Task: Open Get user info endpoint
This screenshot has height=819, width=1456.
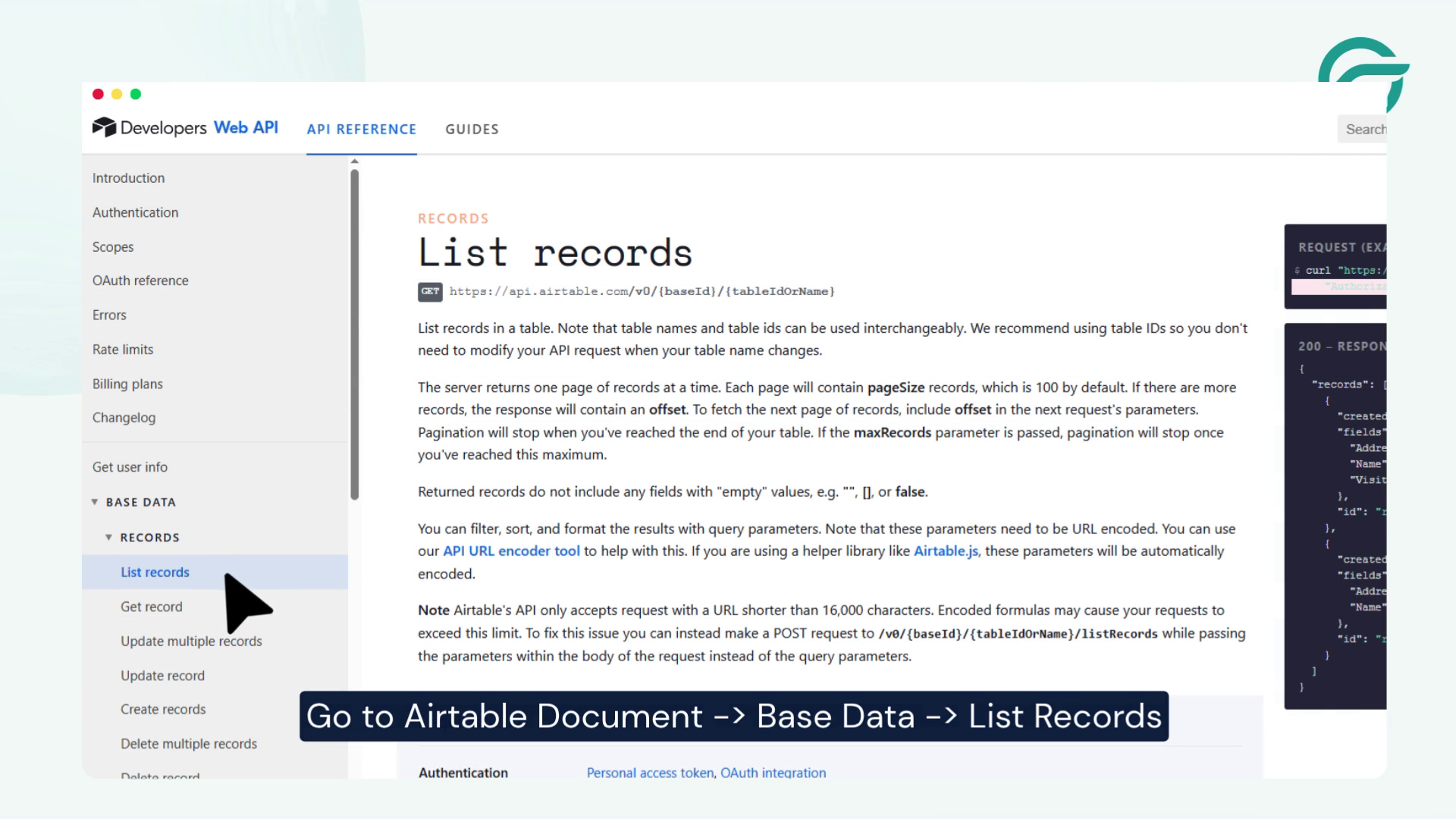Action: tap(130, 467)
